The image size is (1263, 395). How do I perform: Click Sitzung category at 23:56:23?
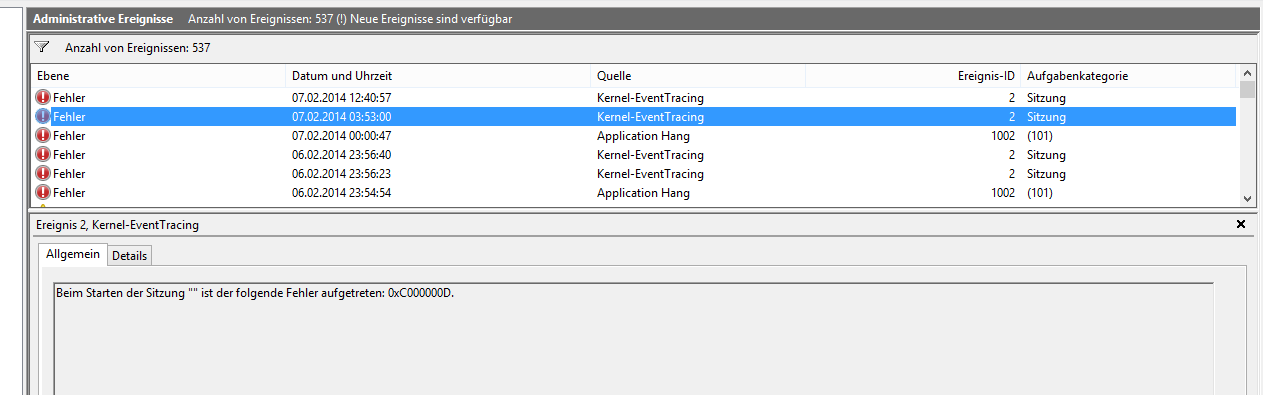coord(1046,173)
